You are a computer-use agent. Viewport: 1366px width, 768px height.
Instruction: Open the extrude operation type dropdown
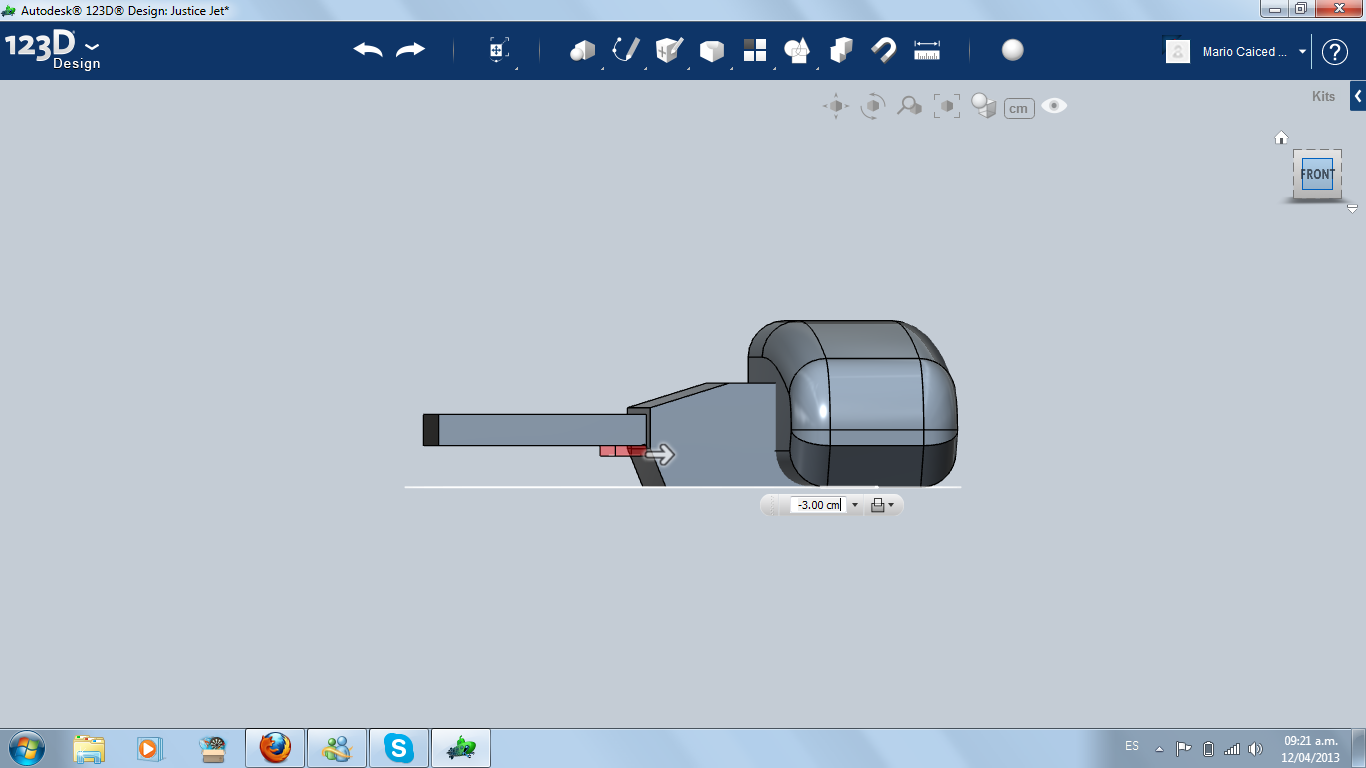tap(882, 505)
